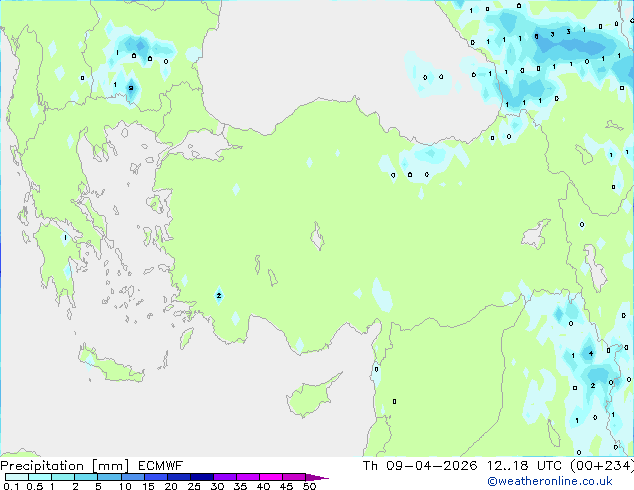Image resolution: width=634 pixels, height=490 pixels.
Task: Select the 0.5–1 mm legend color box
Action: point(40,477)
